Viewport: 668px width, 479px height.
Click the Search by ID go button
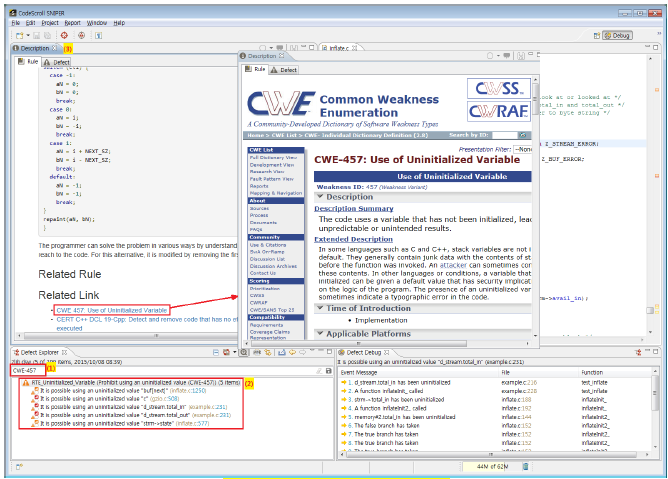pyautogui.click(x=522, y=135)
